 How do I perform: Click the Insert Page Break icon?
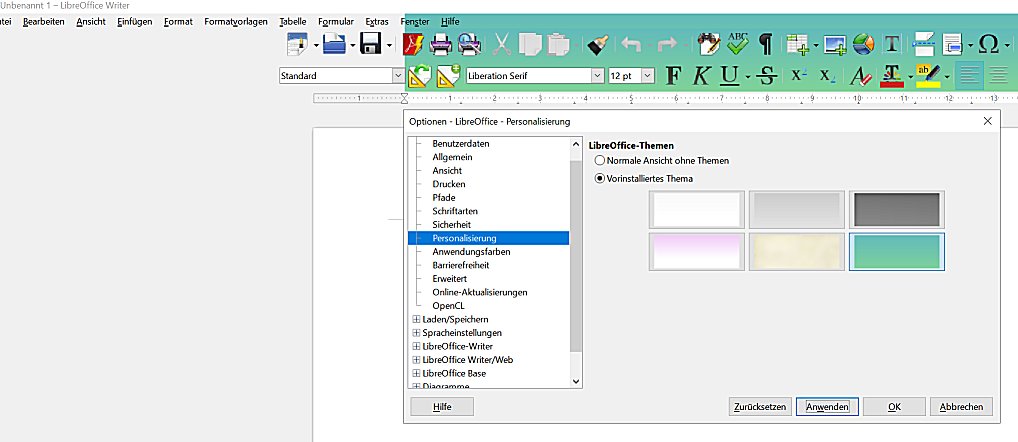pos(923,44)
